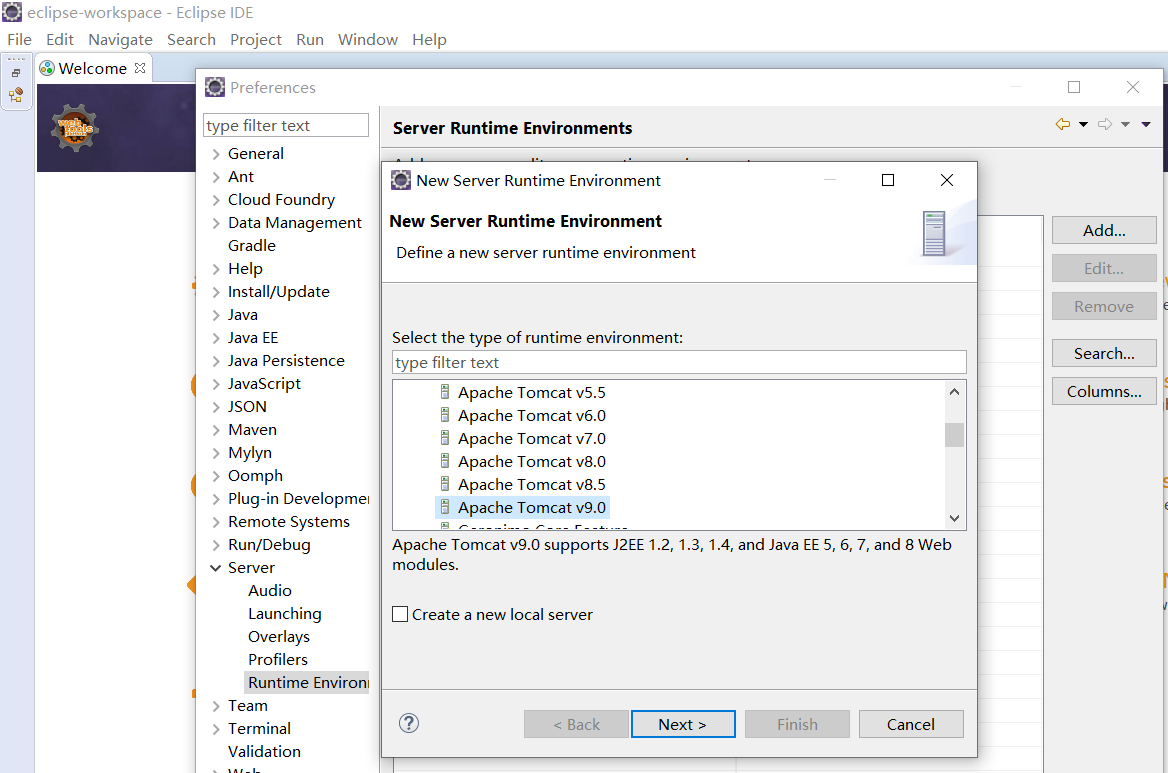
Task: Click the Apache Tomcat v7.0 server icon
Action: [x=445, y=438]
